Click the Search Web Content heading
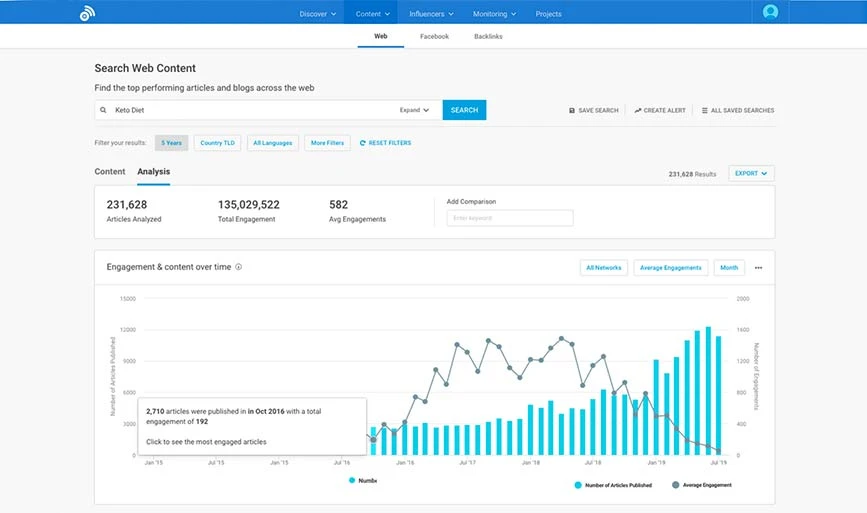This screenshot has width=867, height=513. coord(145,68)
